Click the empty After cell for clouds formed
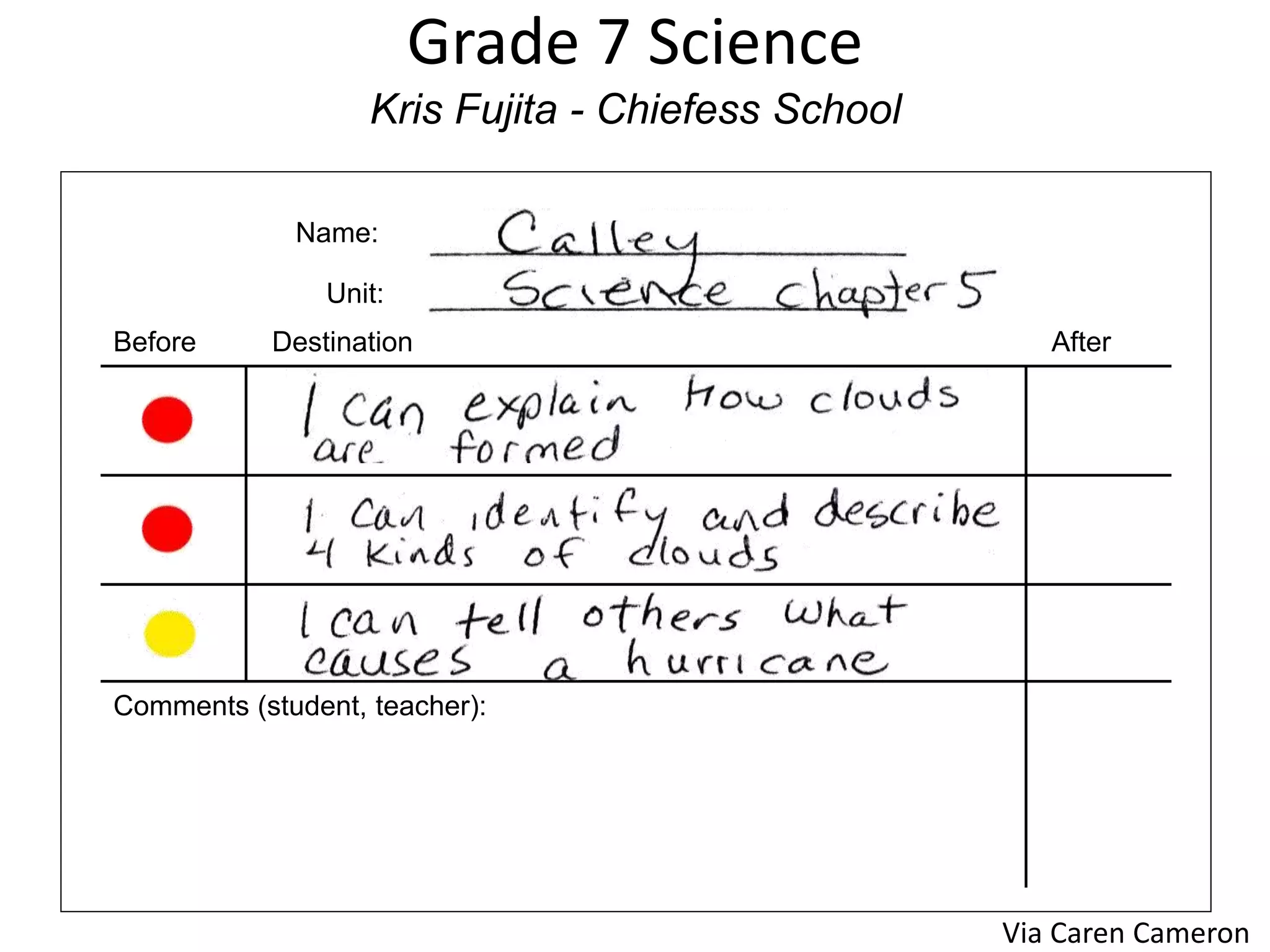 click(x=1098, y=421)
